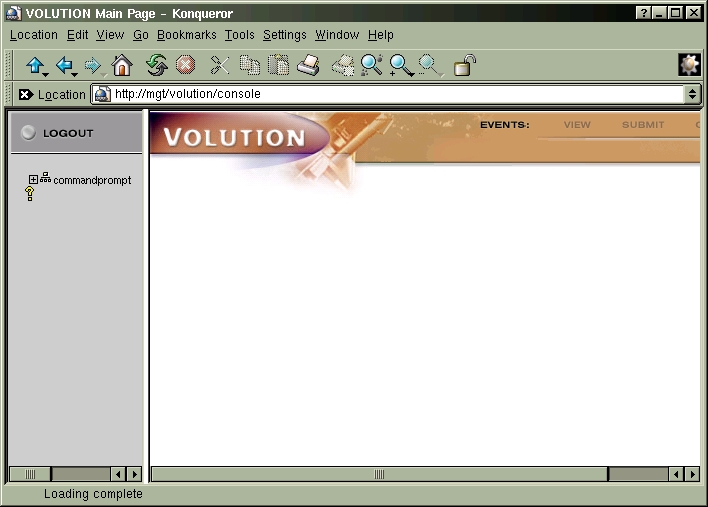Click the Print toolbar icon
Image resolution: width=708 pixels, height=507 pixels.
click(x=309, y=66)
